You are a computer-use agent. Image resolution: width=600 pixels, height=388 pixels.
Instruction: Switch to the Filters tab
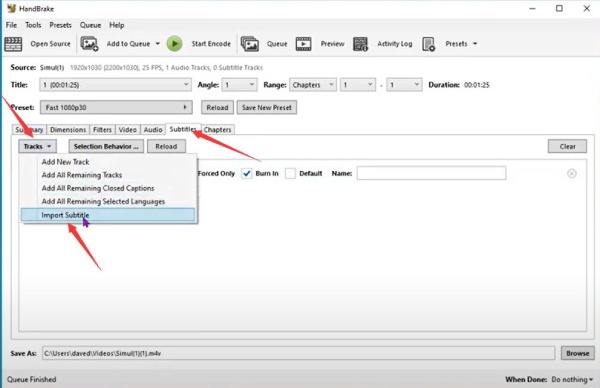(x=102, y=130)
